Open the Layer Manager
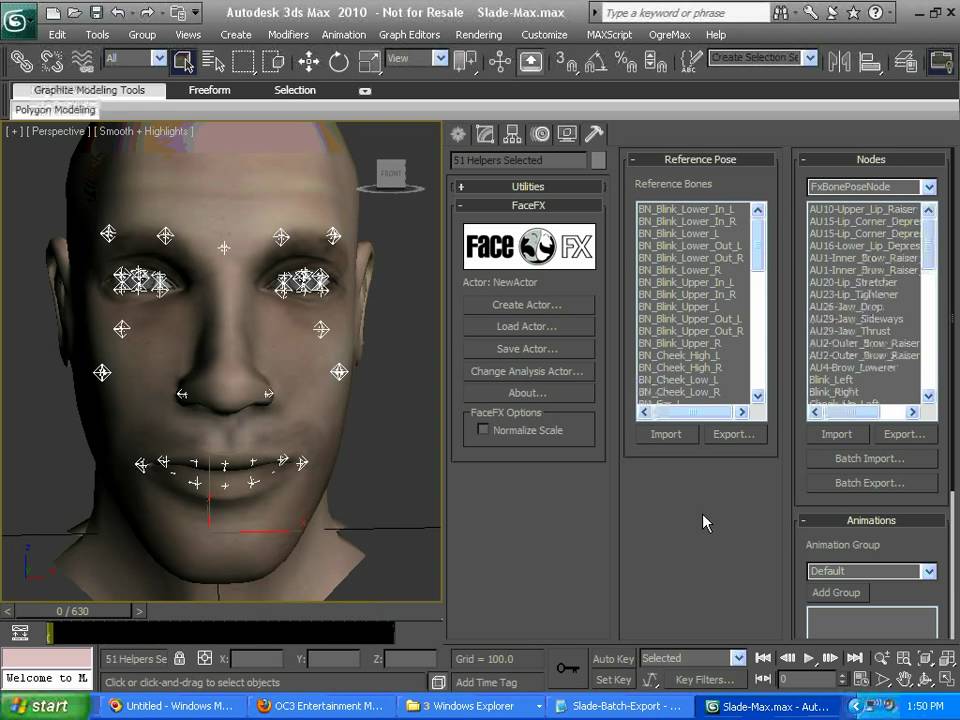 click(x=906, y=61)
